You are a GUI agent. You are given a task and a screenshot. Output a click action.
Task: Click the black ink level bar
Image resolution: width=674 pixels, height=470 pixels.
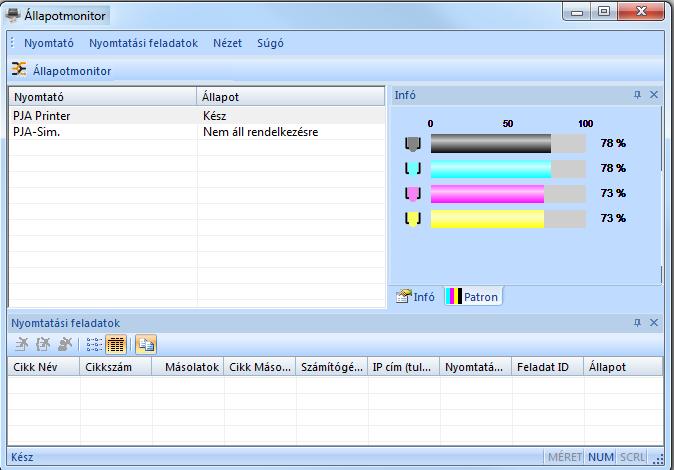(508, 143)
